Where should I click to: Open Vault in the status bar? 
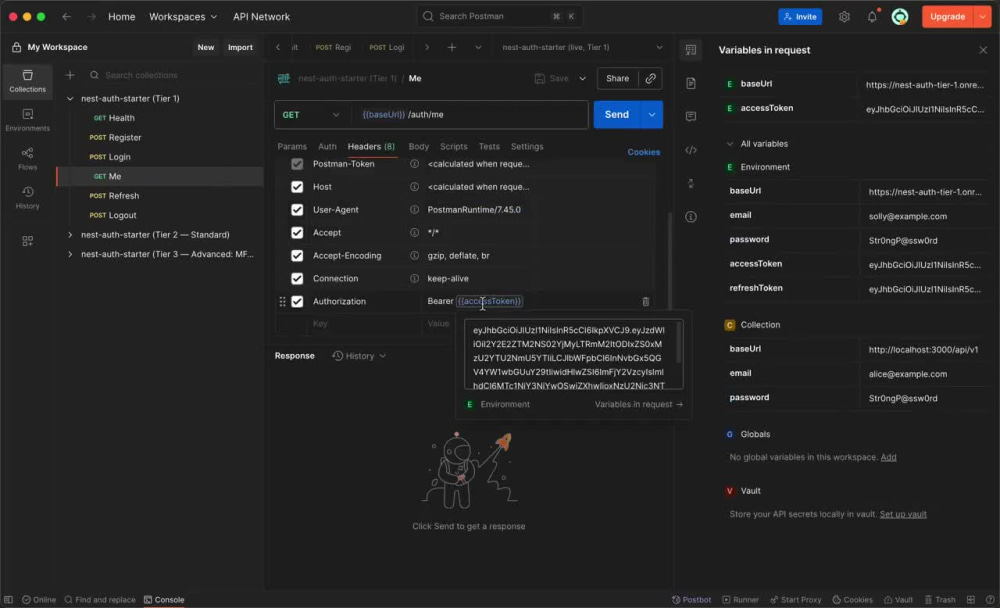pyautogui.click(x=898, y=600)
